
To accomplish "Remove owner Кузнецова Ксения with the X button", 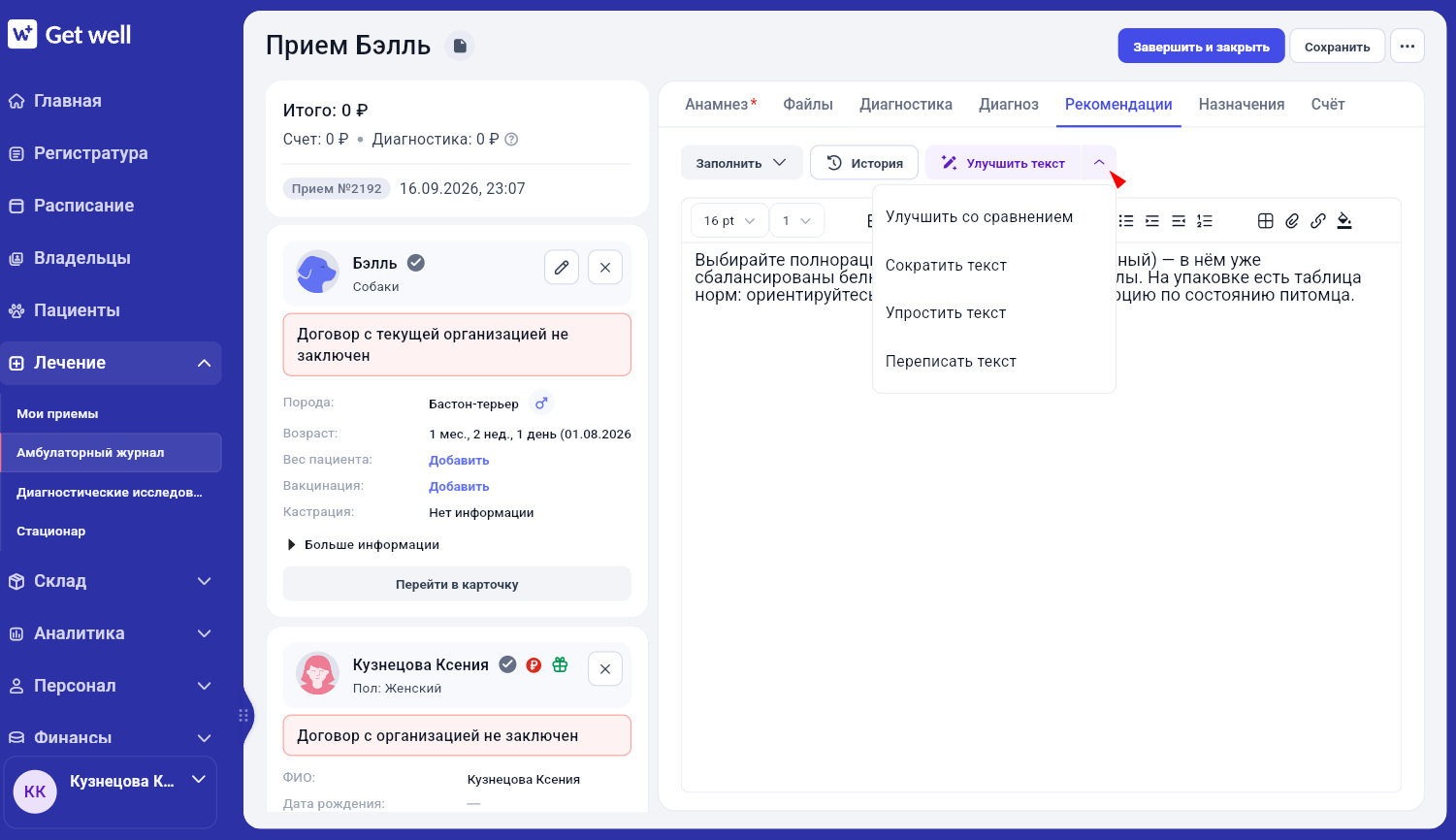I will pyautogui.click(x=605, y=668).
